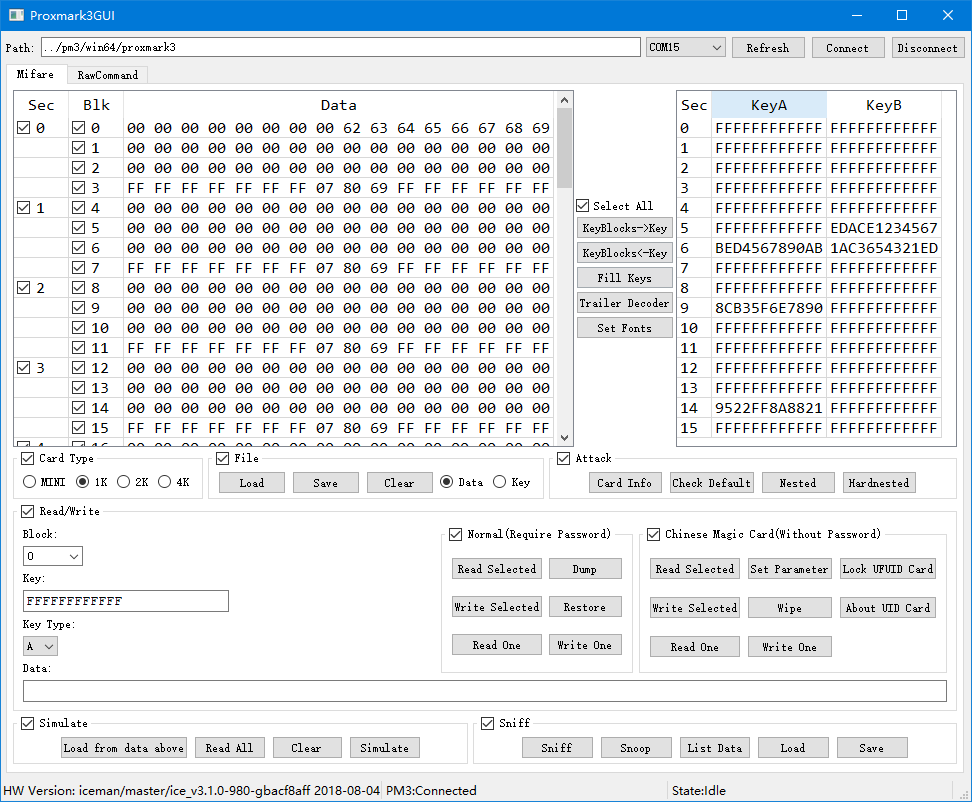Click the File Clear button
The width and height of the screenshot is (972, 802).
click(x=399, y=483)
